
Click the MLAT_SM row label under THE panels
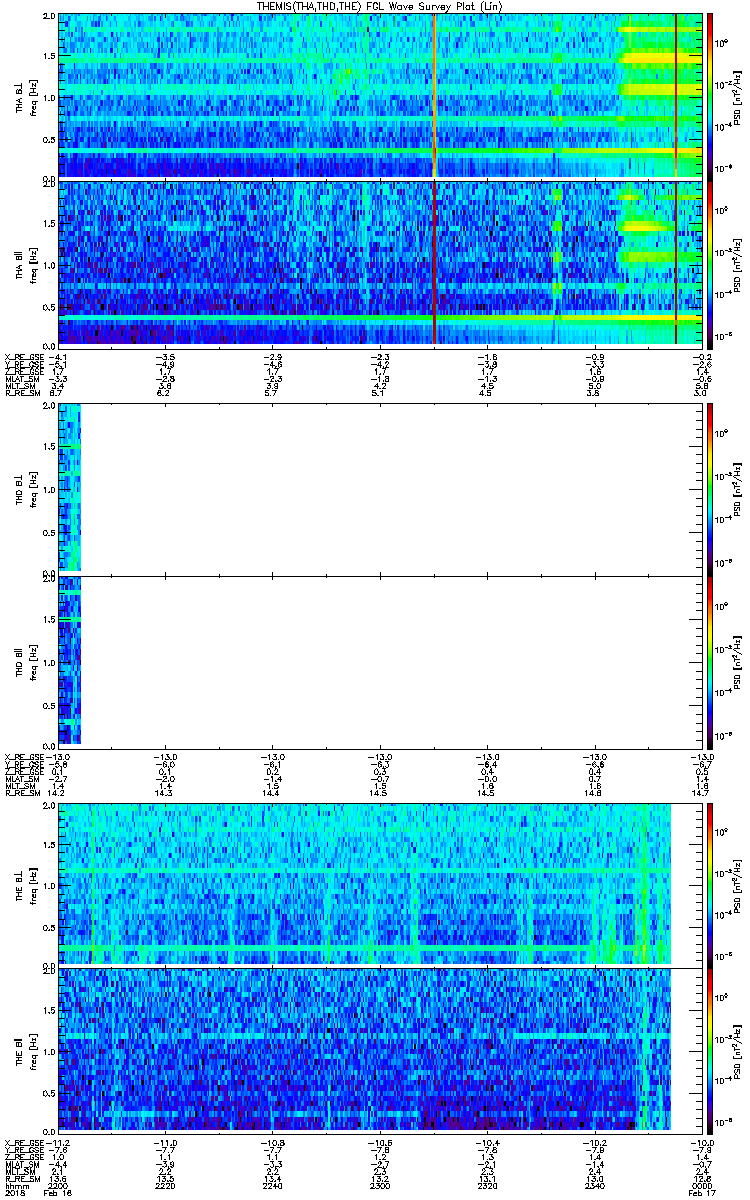21,1165
